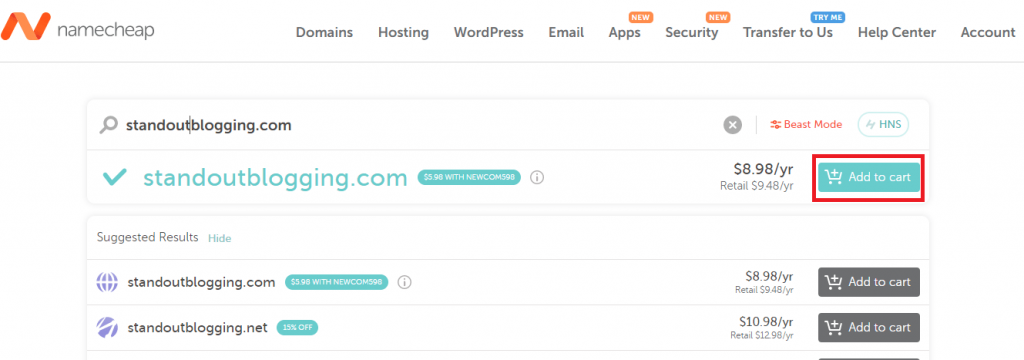Click the standoutblogging.net domain name

(x=197, y=328)
